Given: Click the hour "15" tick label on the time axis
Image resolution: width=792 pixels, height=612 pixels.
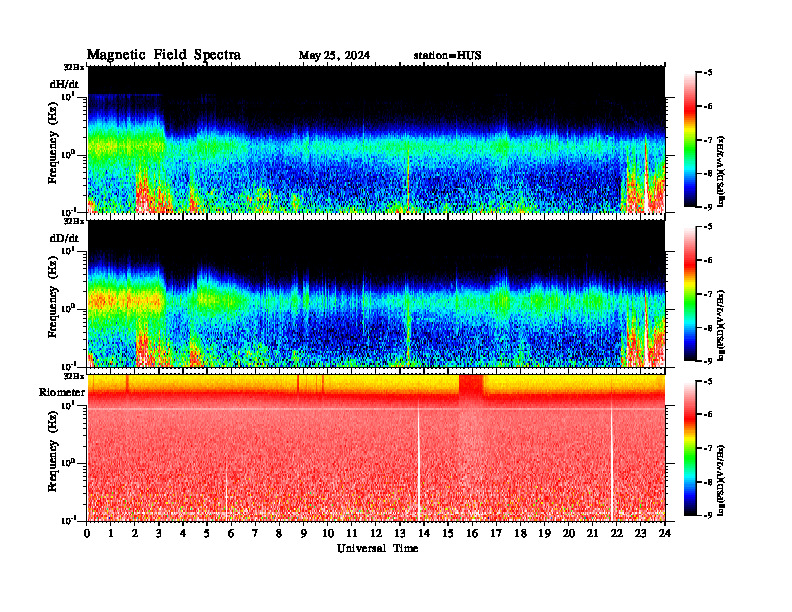Looking at the screenshot, I should 448,533.
